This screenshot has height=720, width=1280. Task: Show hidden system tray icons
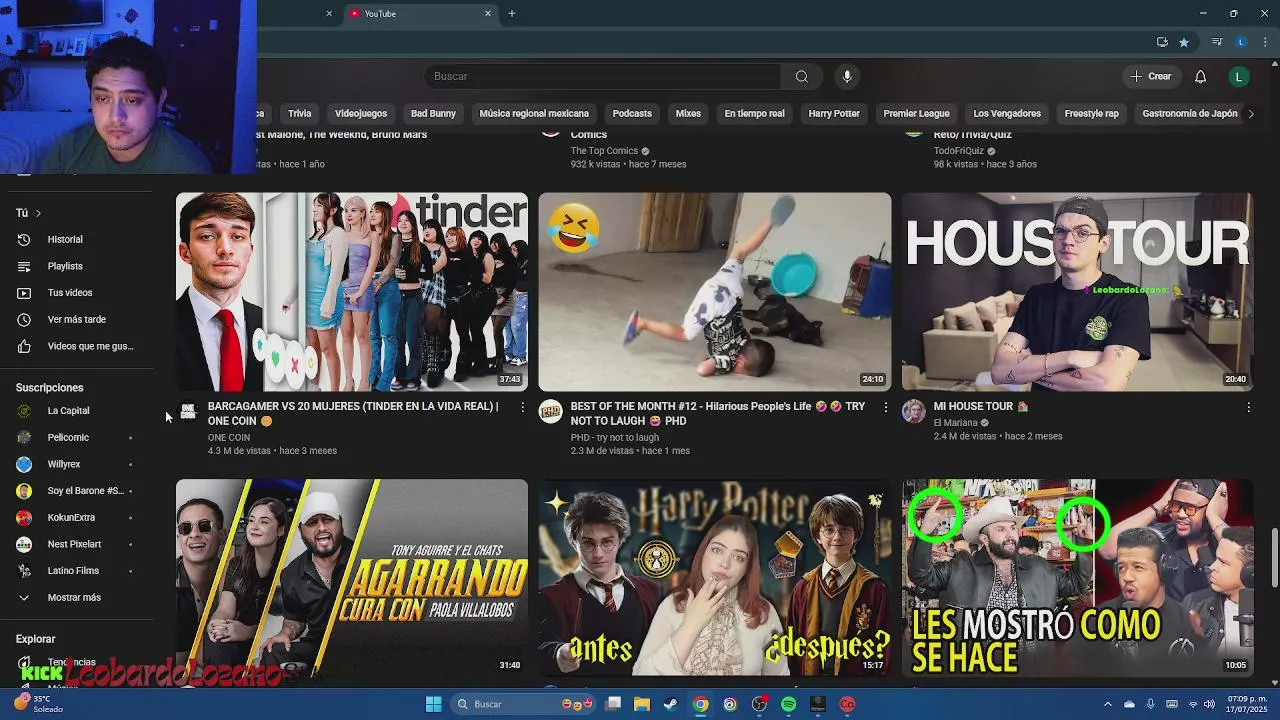(1107, 705)
